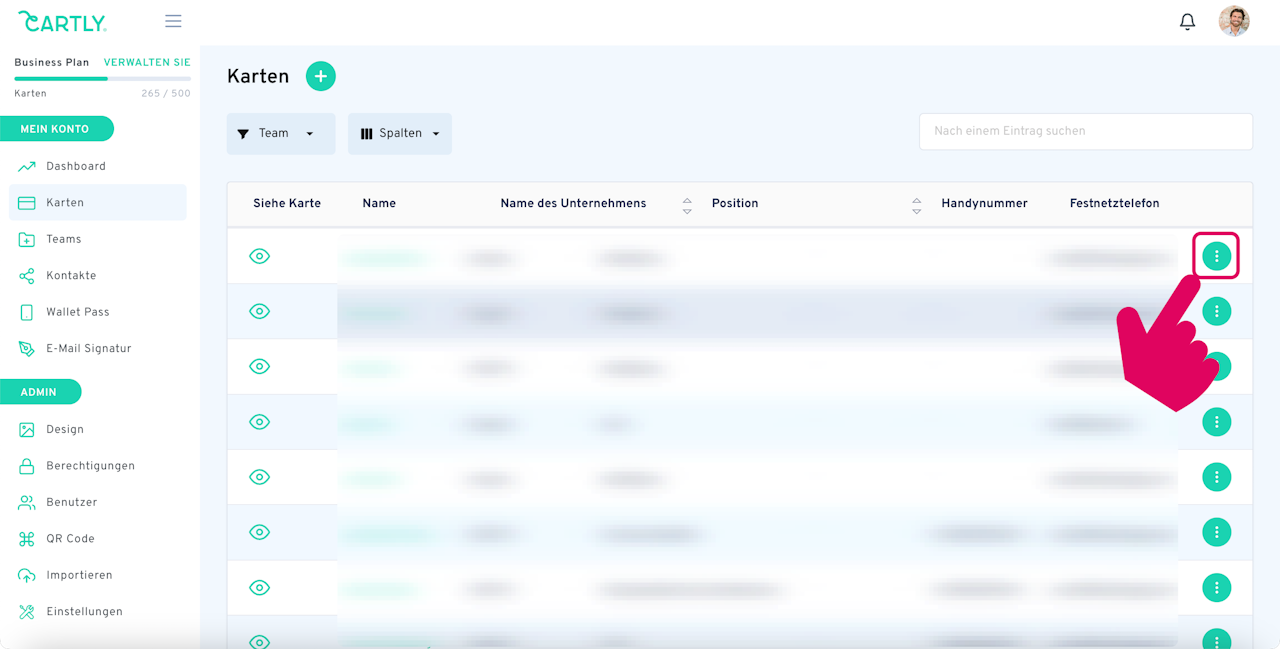Open the QR Code section icon
This screenshot has height=649, width=1280.
(x=27, y=539)
